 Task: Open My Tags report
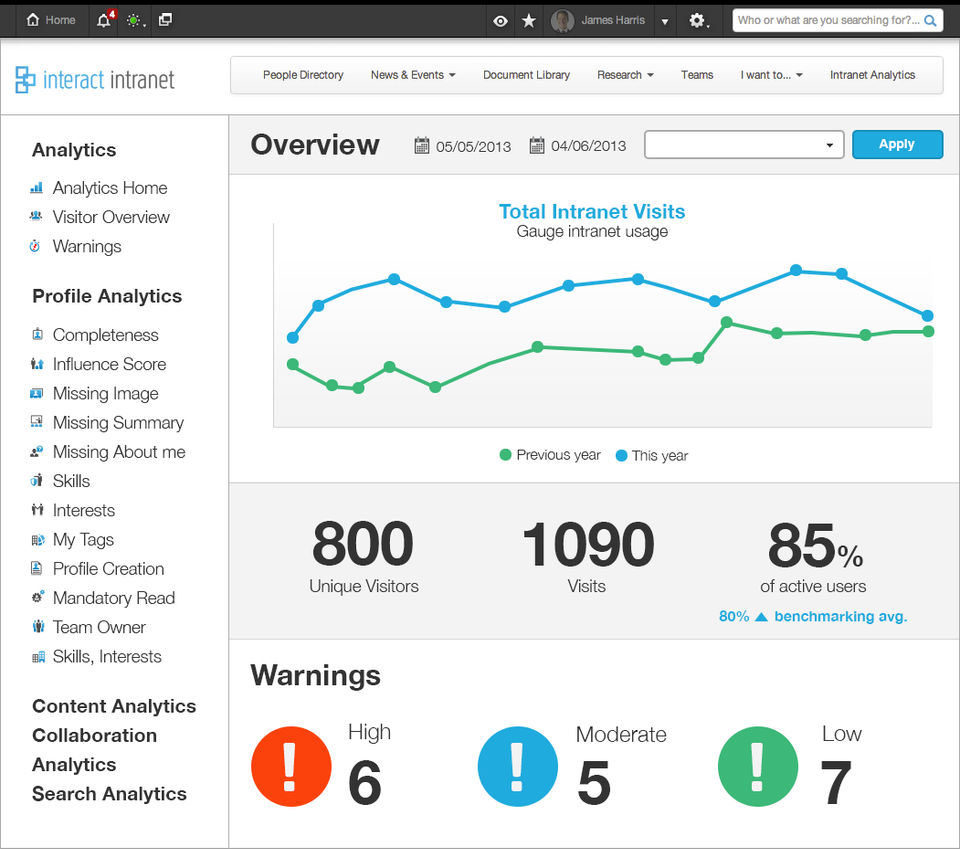[83, 540]
